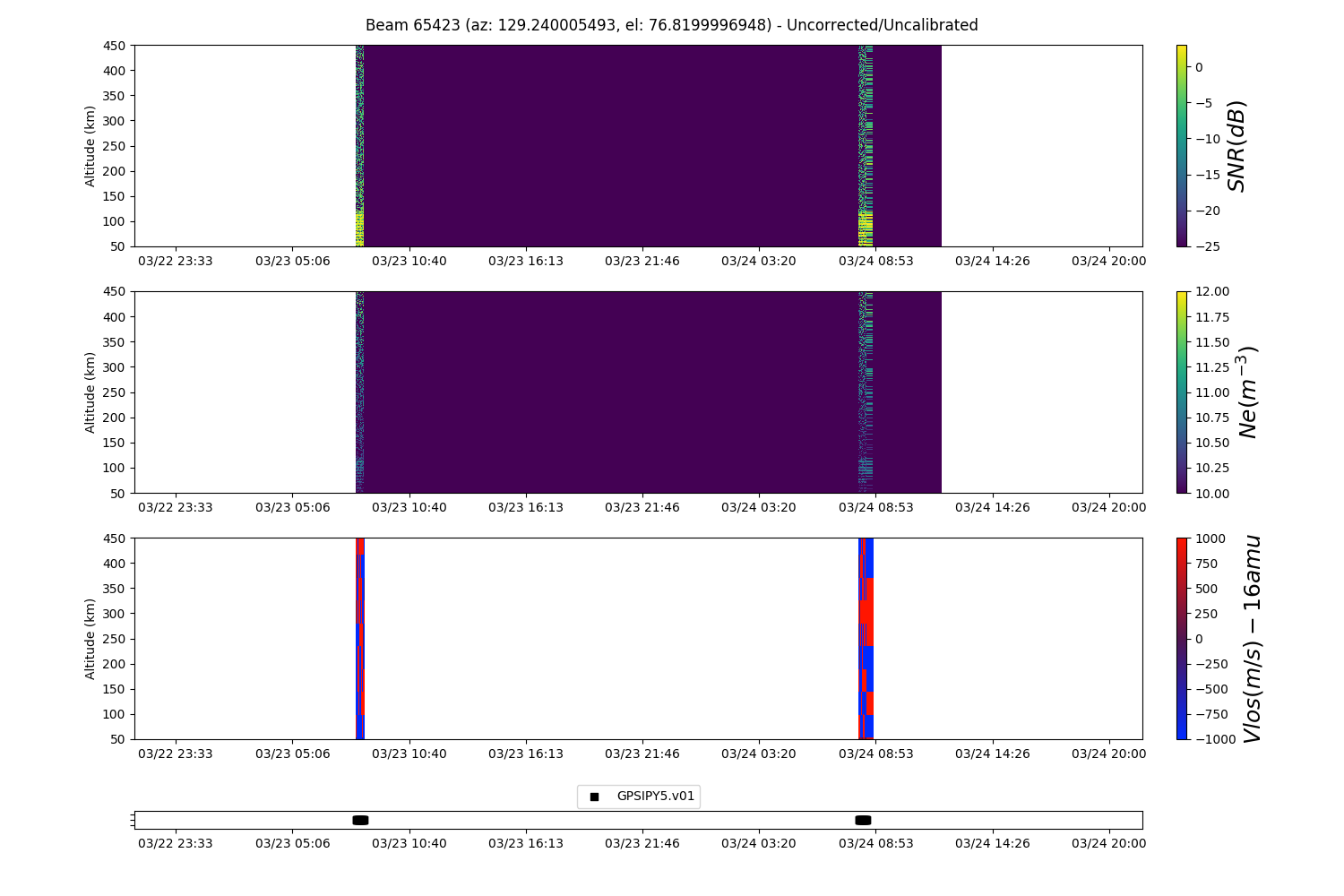Click the red-blue Vlos colorbar
The width and height of the screenshot is (1344, 896).
[x=1181, y=638]
